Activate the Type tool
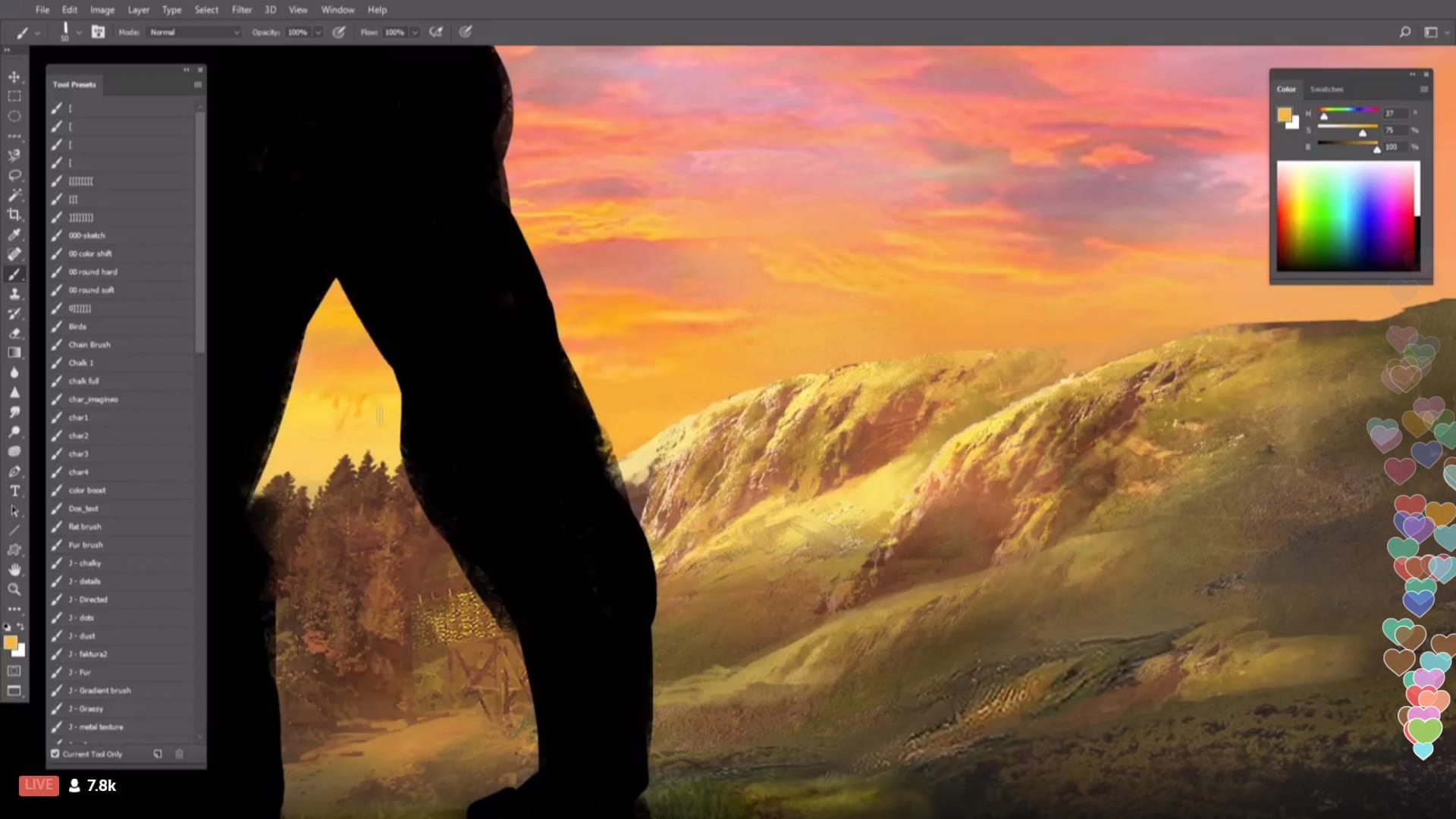 [14, 491]
